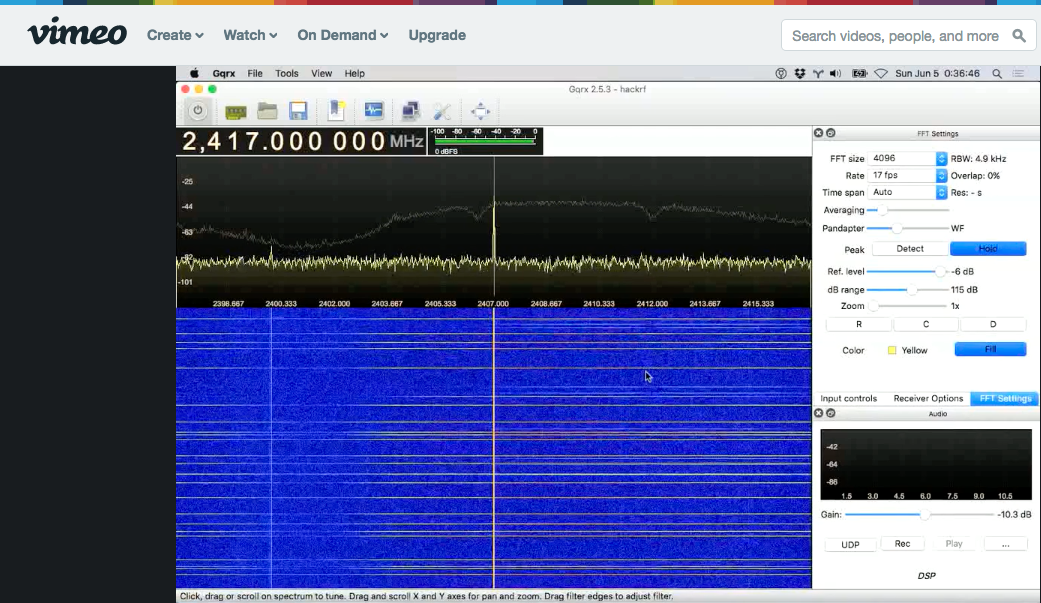Click the Vimeo search magnifier icon
1041x603 pixels.
click(1018, 36)
